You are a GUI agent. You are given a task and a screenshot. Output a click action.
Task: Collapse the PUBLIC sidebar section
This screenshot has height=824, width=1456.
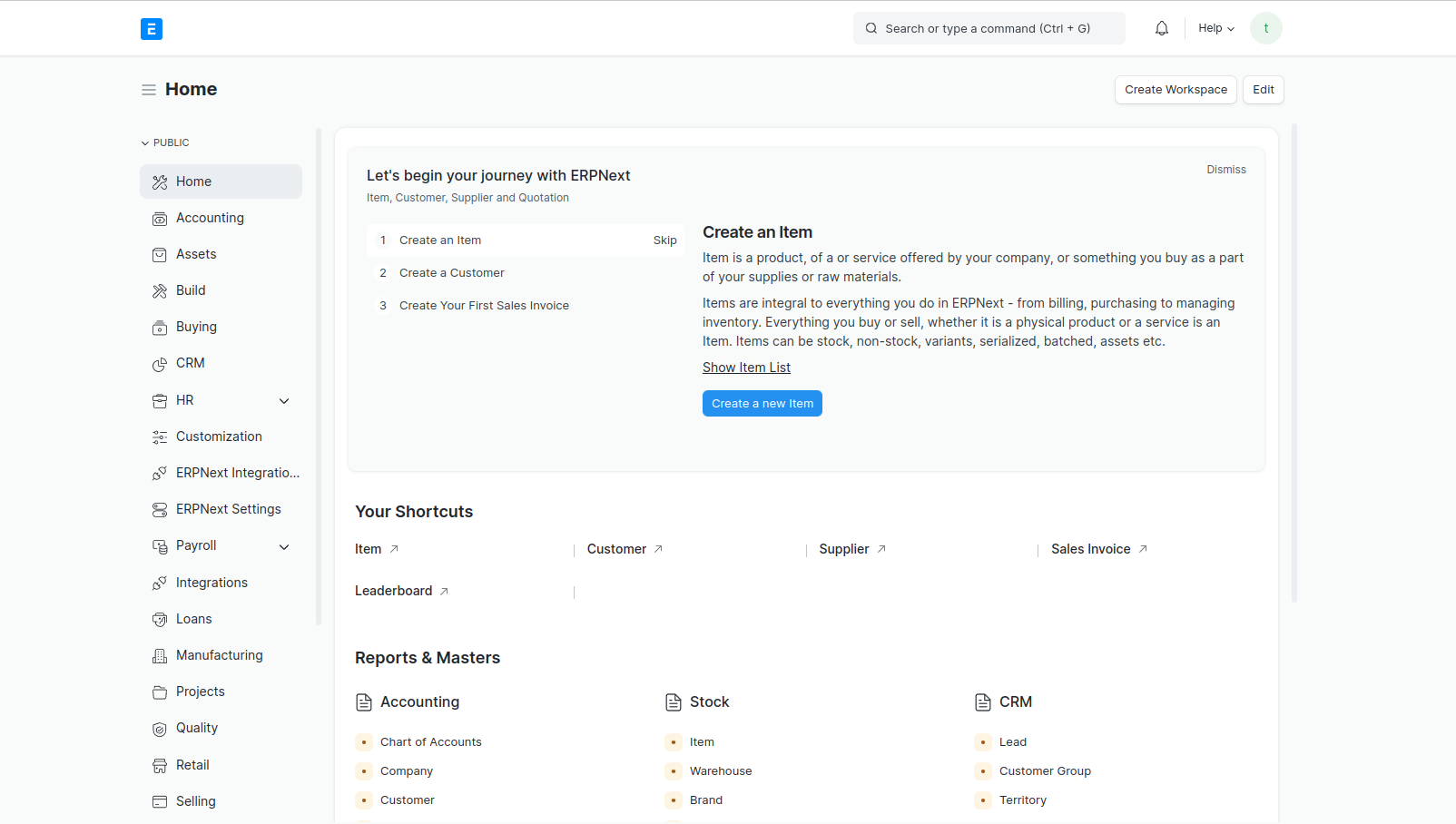tap(164, 142)
